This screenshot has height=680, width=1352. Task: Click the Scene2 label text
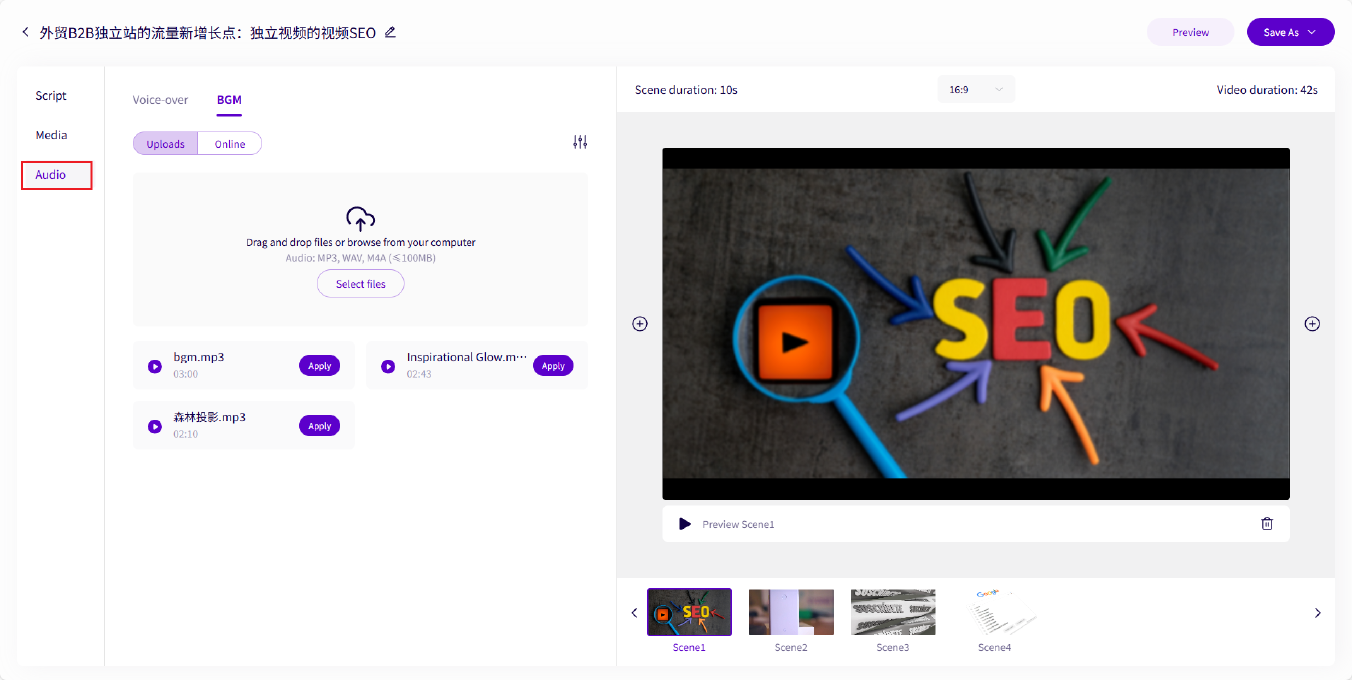791,648
